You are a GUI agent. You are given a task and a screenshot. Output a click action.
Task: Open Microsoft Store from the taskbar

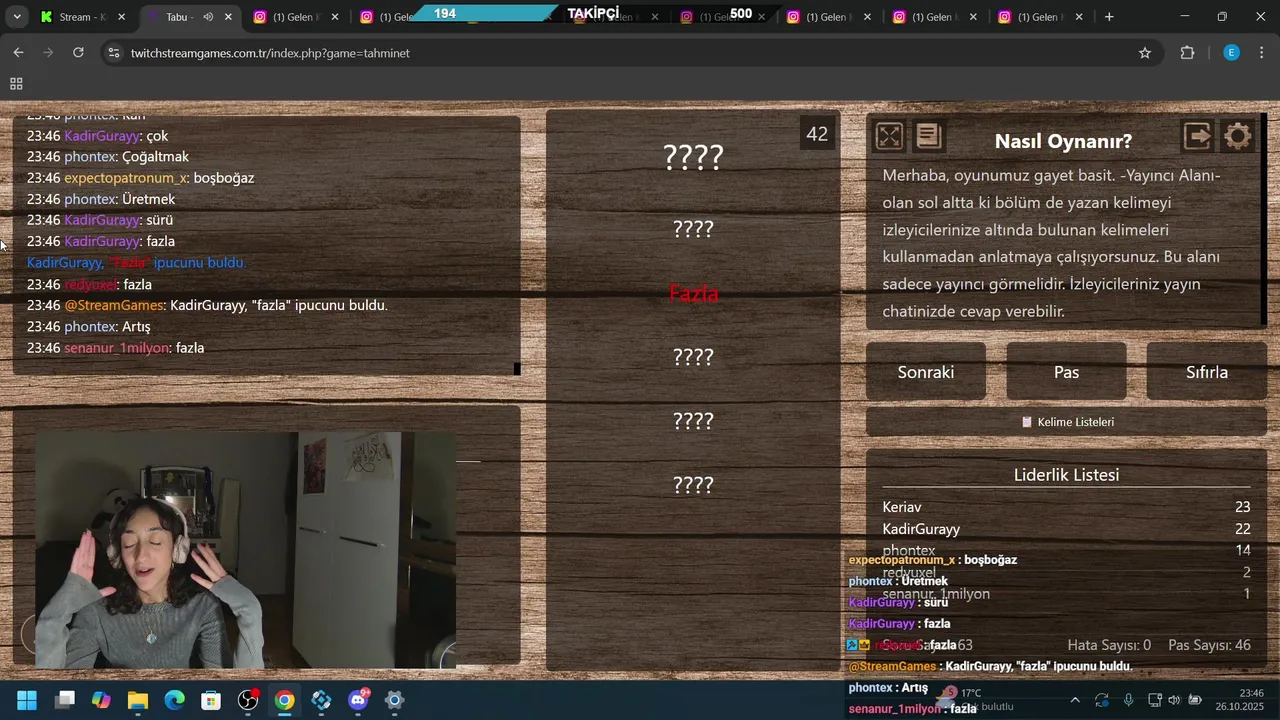click(x=211, y=700)
